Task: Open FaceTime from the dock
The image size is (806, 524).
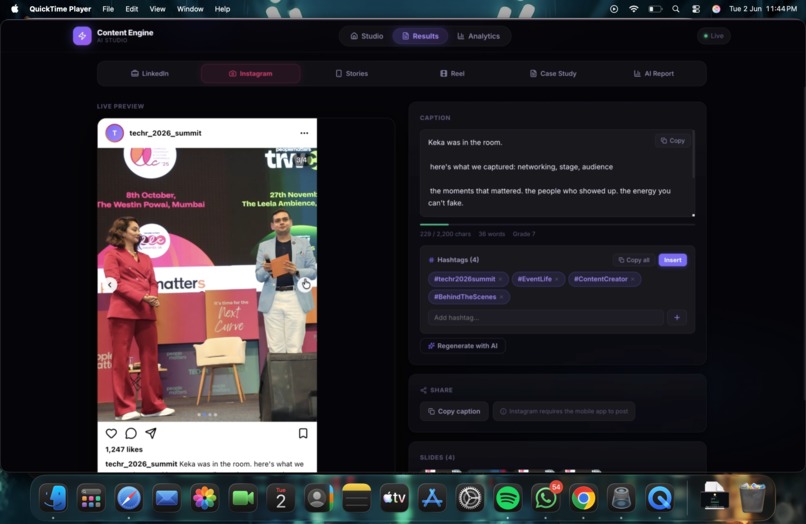Action: coord(243,498)
